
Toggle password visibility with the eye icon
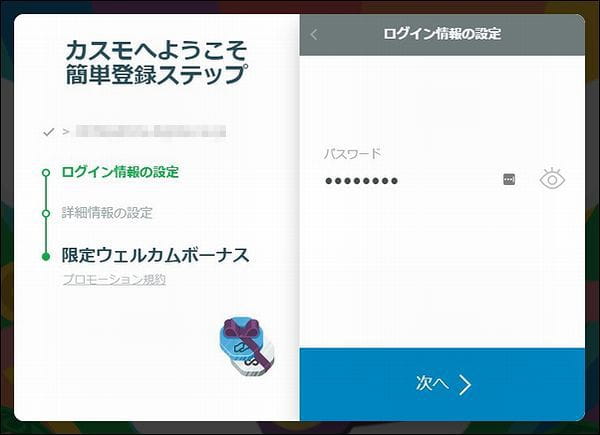coord(552,179)
